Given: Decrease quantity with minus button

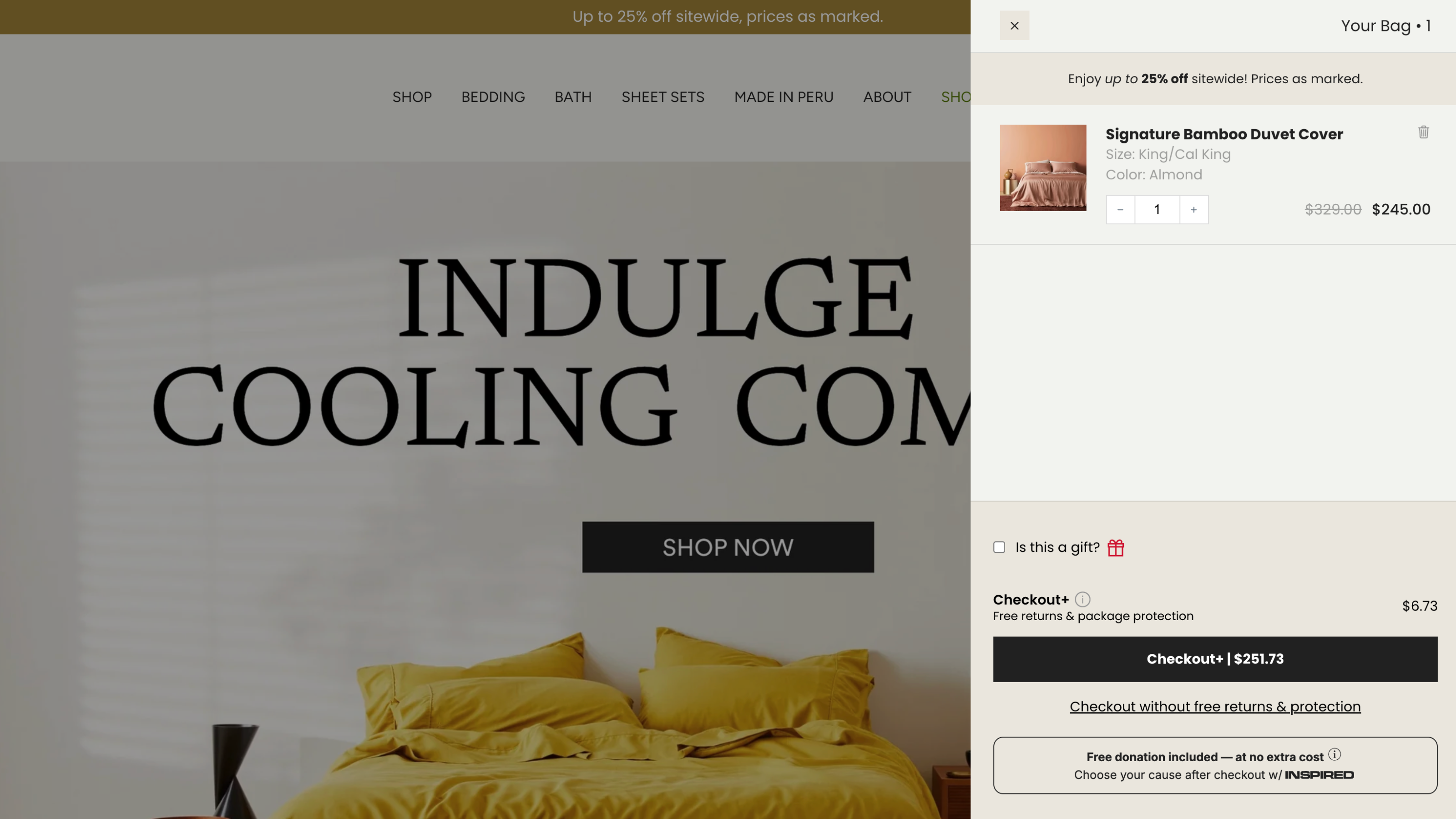Looking at the screenshot, I should pyautogui.click(x=1120, y=210).
